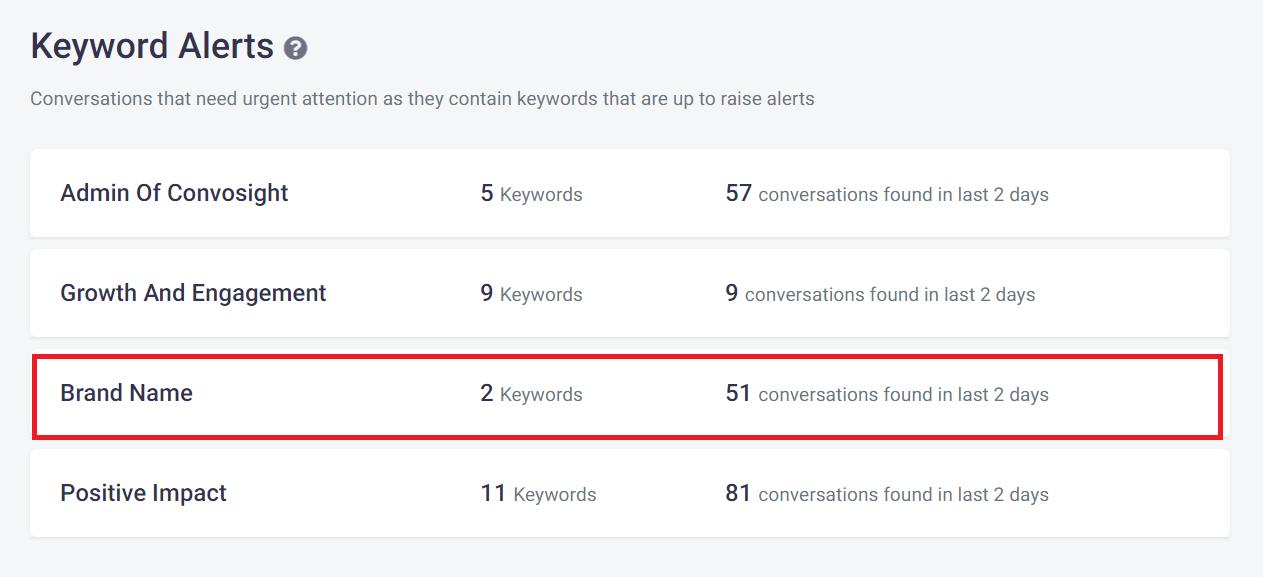View the 5 Keywords for Admin Of Convosight
Screen dimensions: 1263x577
[532, 195]
